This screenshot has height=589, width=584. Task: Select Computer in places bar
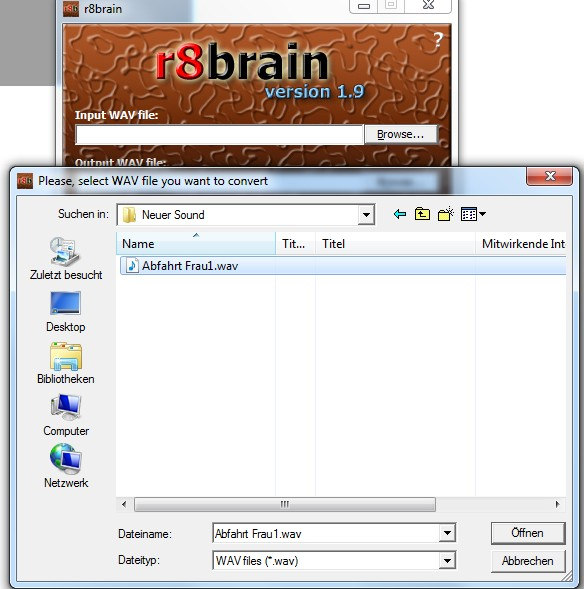click(x=66, y=415)
